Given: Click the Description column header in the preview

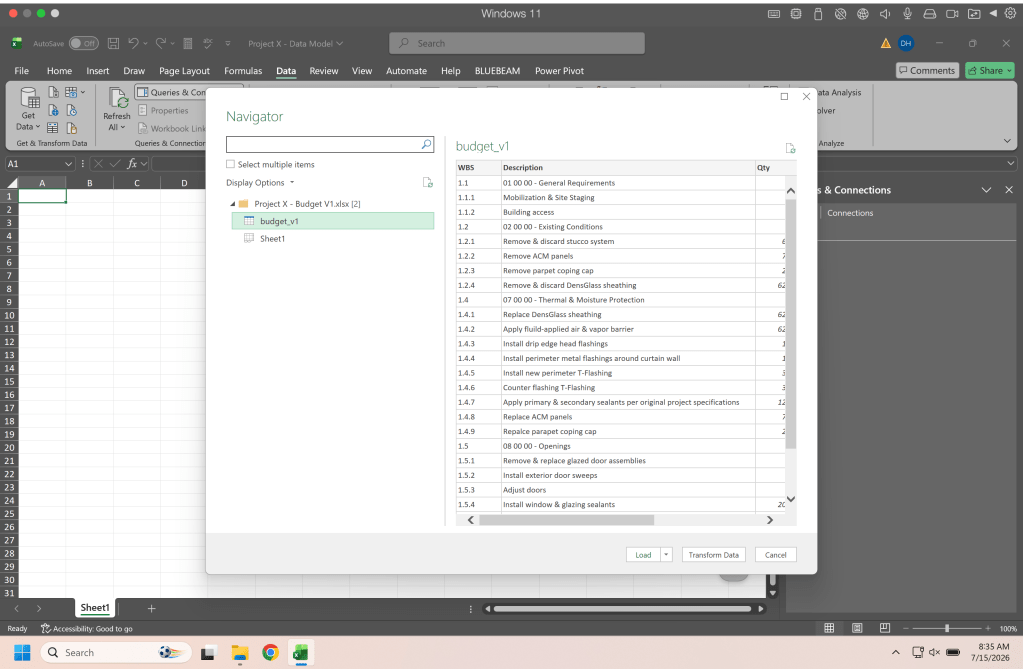Looking at the screenshot, I should (x=628, y=168).
